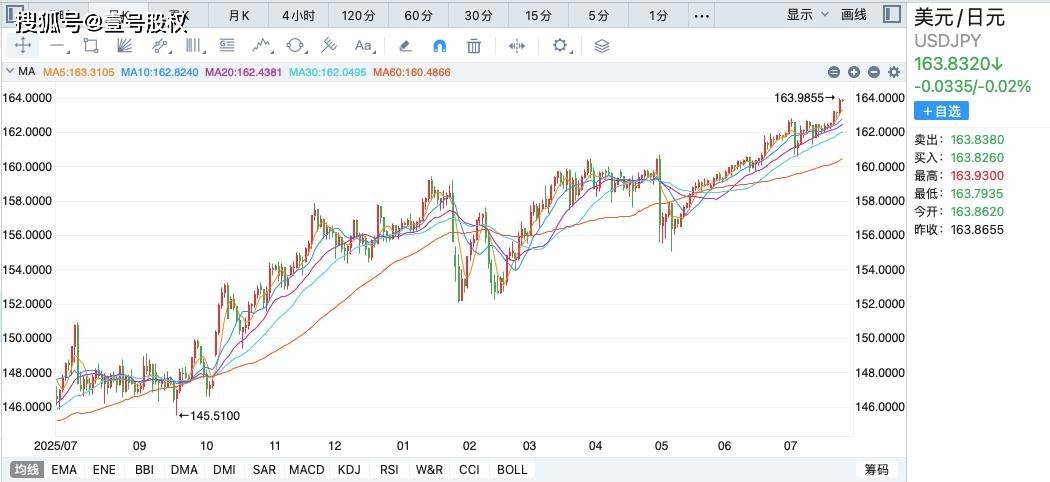
Task: Select the KDJ indicator
Action: pos(349,469)
